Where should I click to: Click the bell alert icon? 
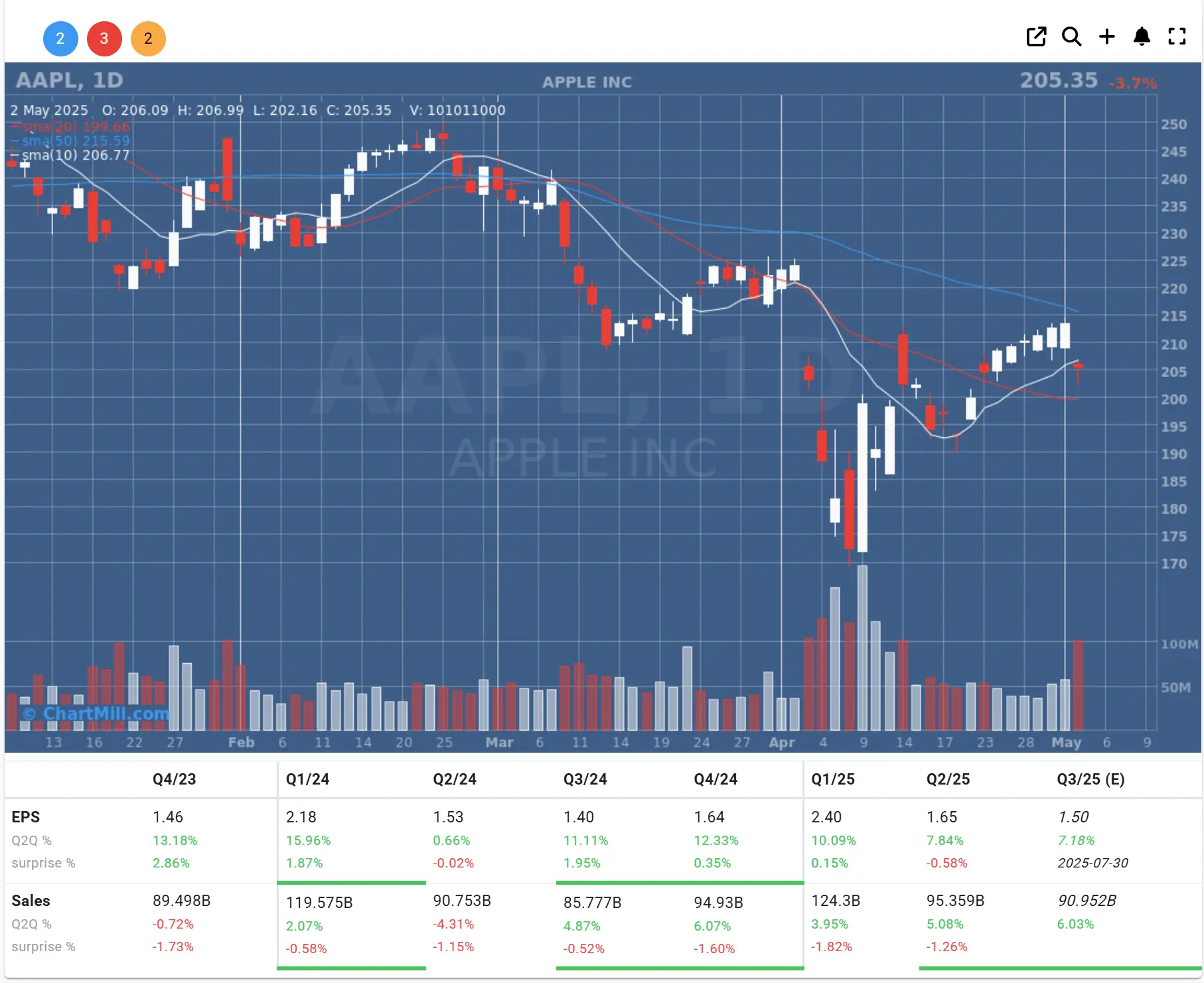pyautogui.click(x=1142, y=37)
